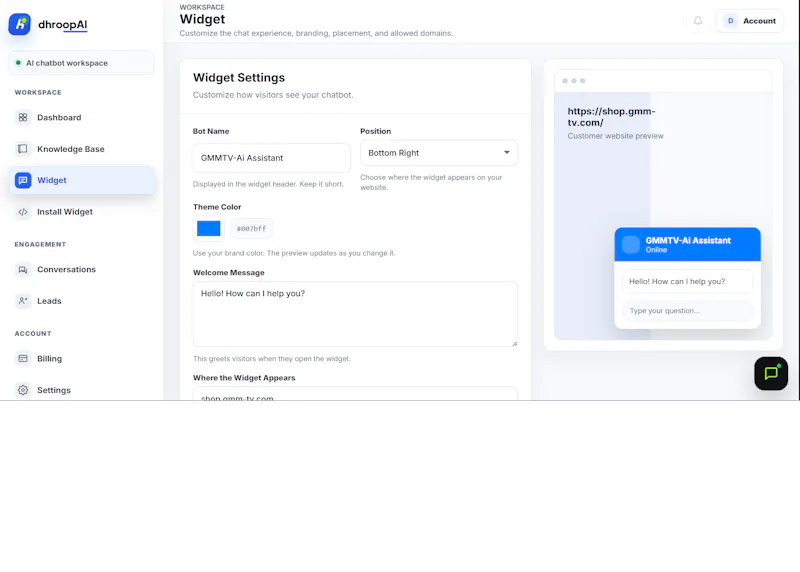
Task: Open Billing page
Action: (81, 359)
